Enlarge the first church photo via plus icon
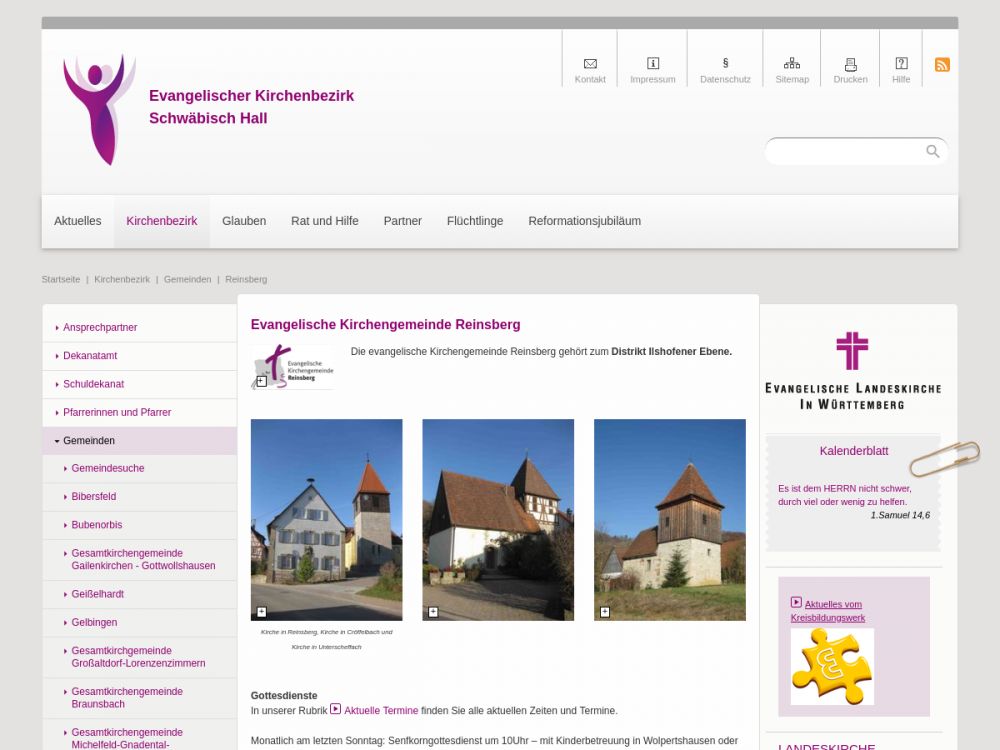The width and height of the screenshot is (1000, 750). click(x=262, y=612)
